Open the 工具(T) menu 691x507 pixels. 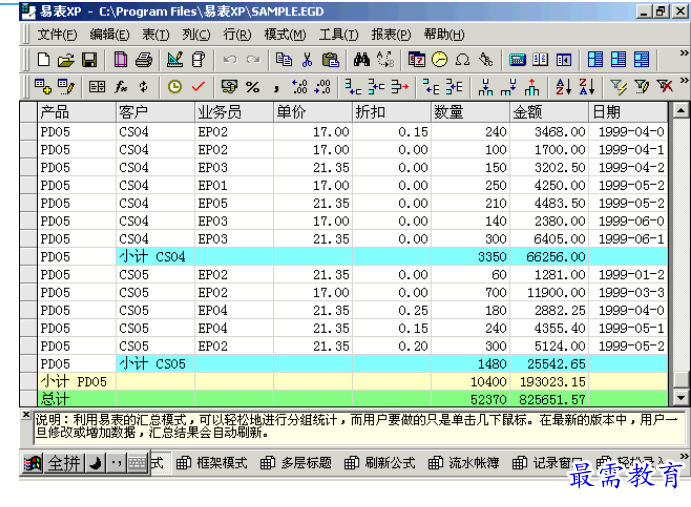[338, 34]
